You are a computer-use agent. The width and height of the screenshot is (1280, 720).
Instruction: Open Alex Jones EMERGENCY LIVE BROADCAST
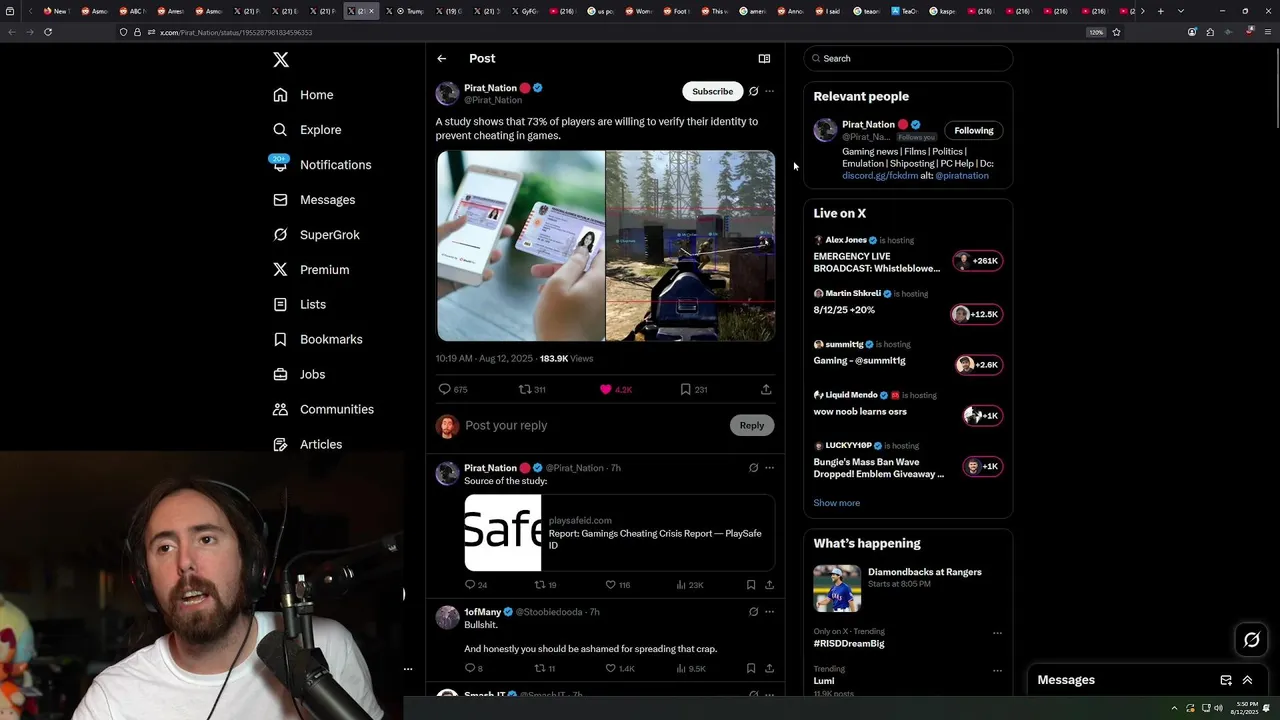tap(908, 255)
